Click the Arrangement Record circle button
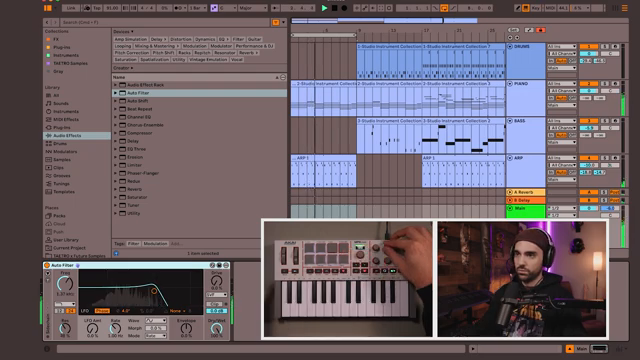Image resolution: width=640 pixels, height=360 pixels. coord(344,8)
